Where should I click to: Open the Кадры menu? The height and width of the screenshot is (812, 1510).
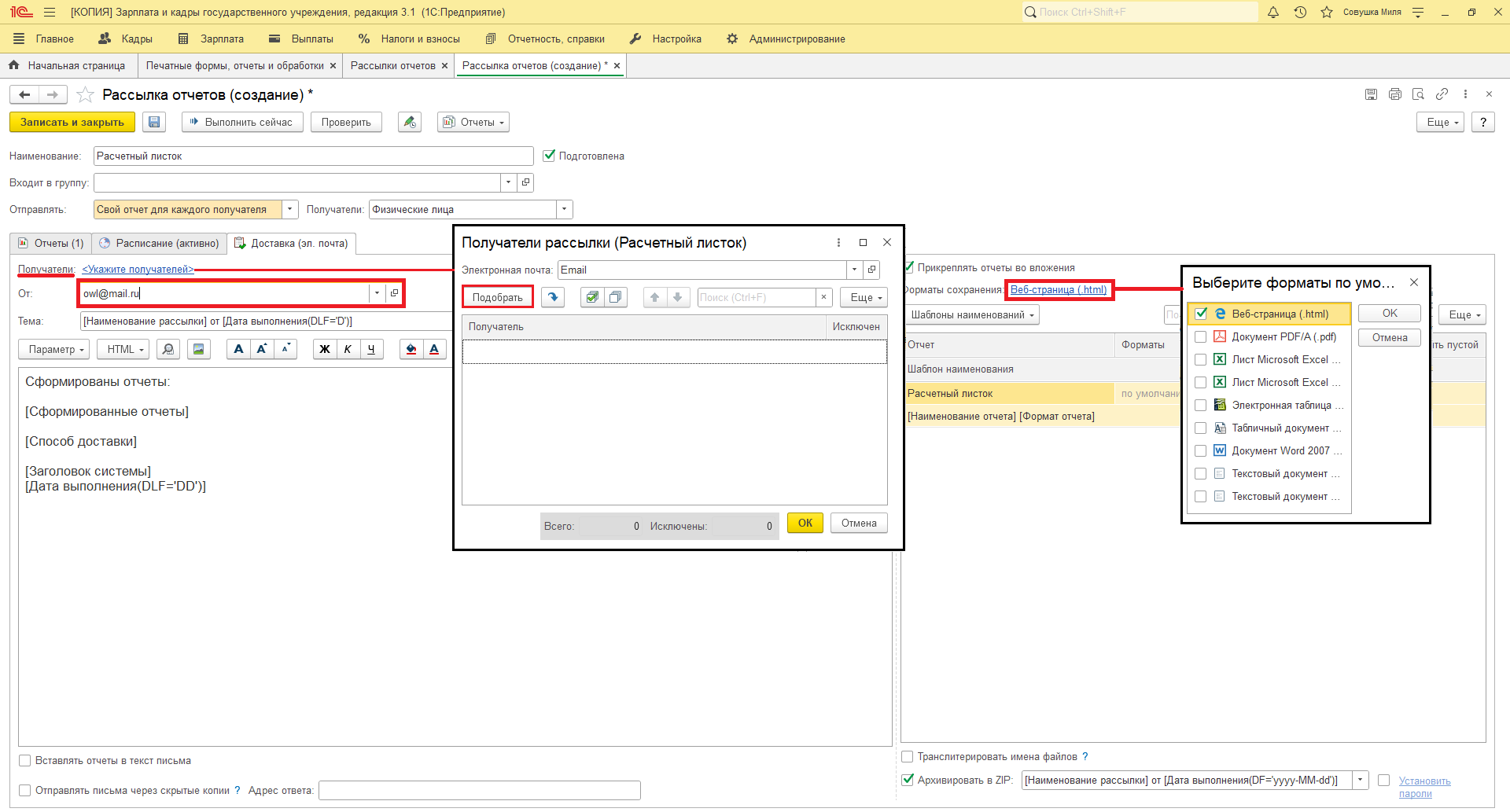click(126, 39)
